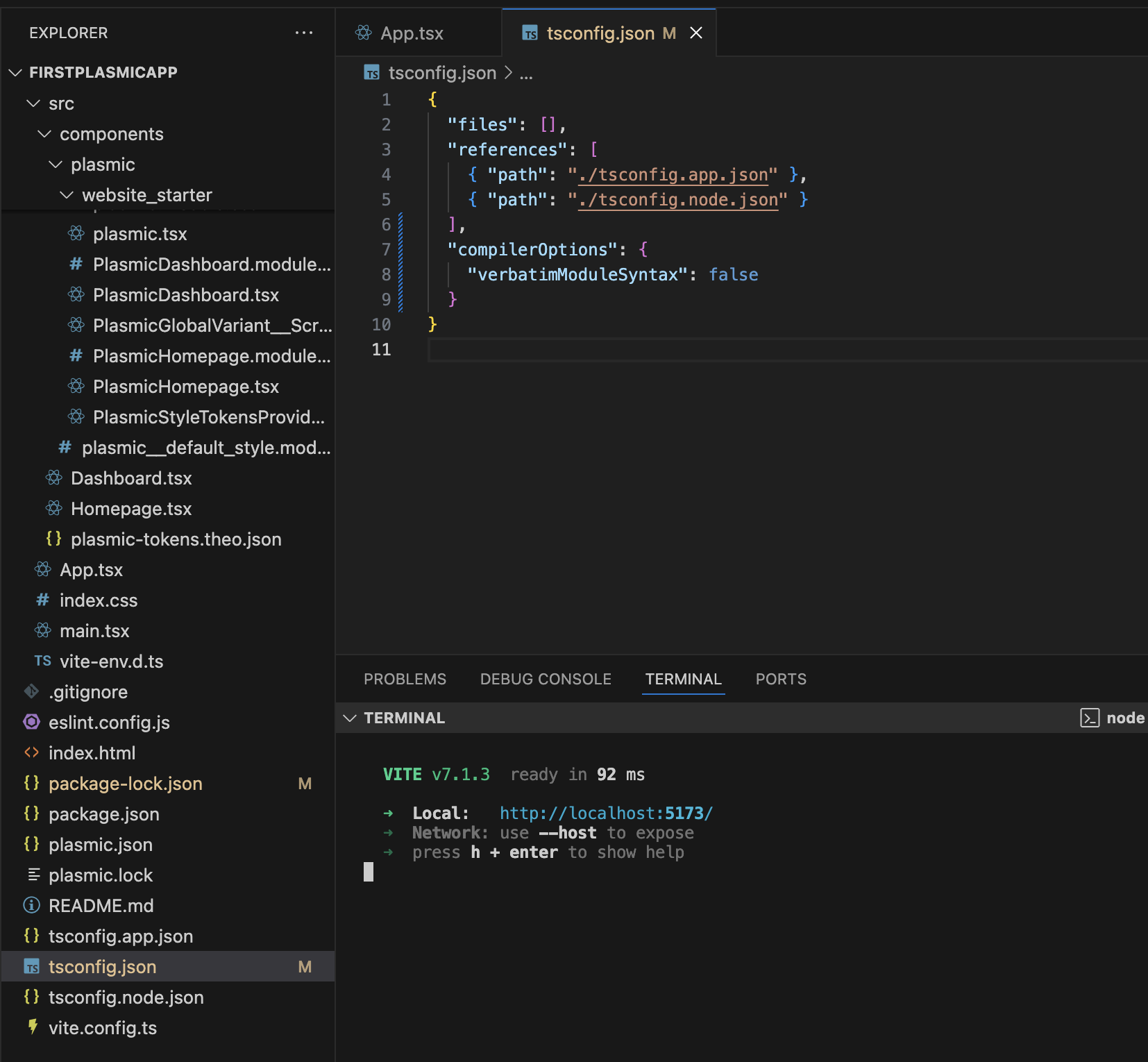Collapse the TERMINAL section chevron
The height and width of the screenshot is (1062, 1148).
pos(351,718)
